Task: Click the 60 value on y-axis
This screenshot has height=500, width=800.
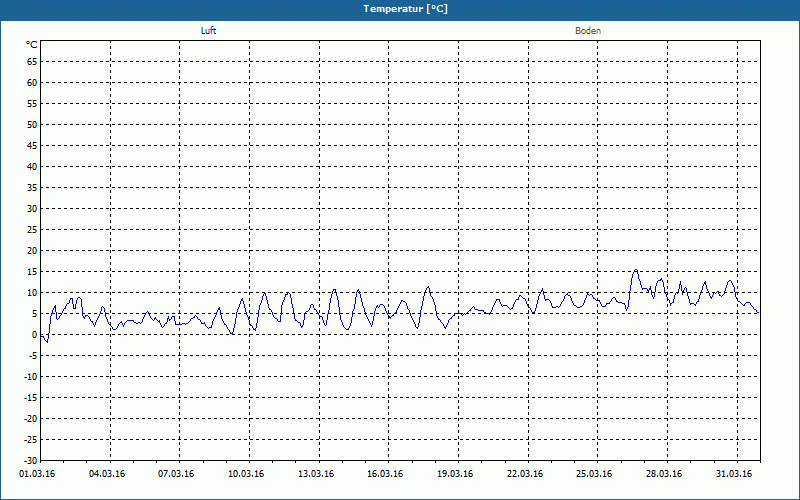Action: 32,83
